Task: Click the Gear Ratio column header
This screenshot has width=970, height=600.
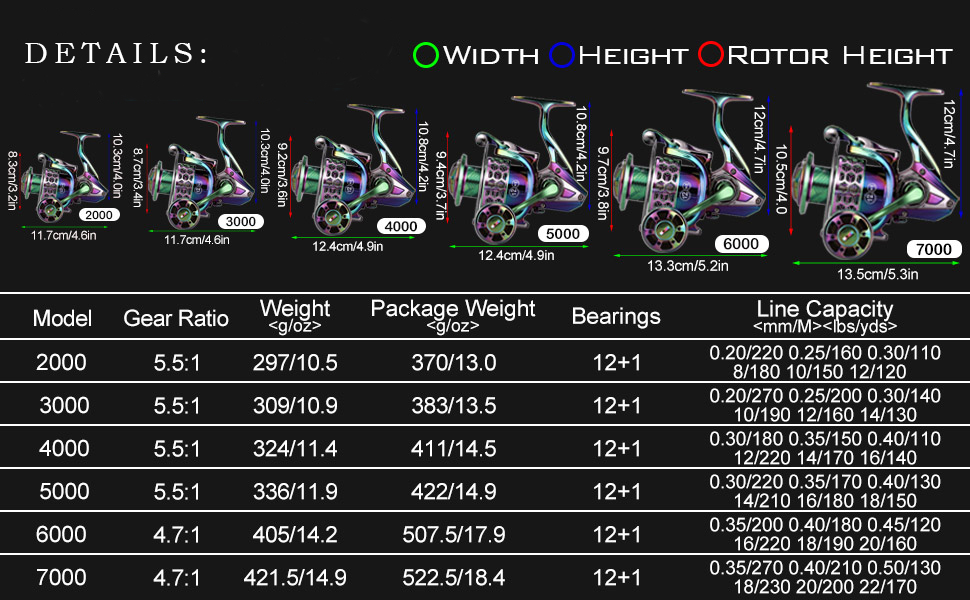Action: (x=176, y=318)
